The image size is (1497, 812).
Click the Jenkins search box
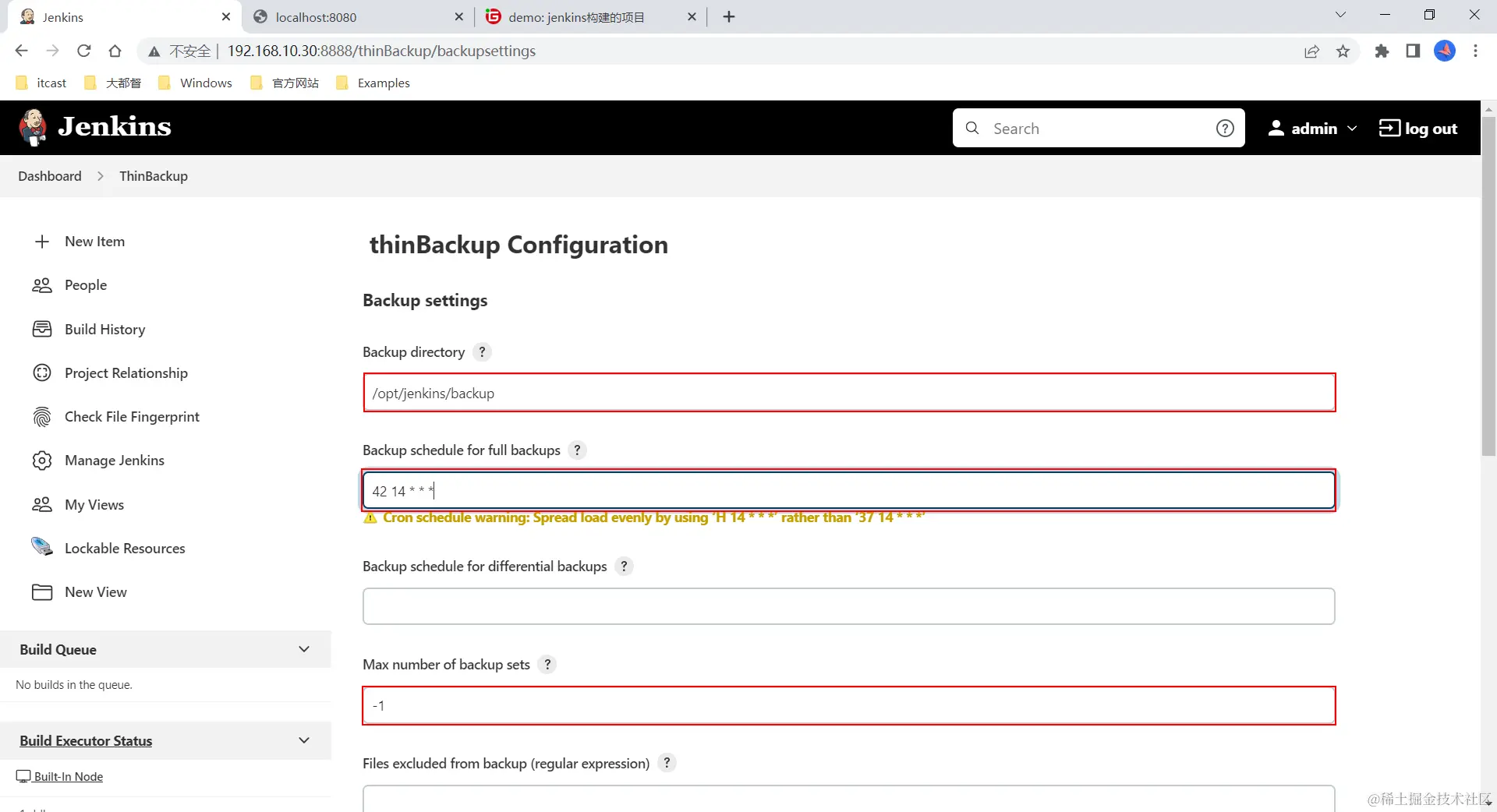(1099, 128)
